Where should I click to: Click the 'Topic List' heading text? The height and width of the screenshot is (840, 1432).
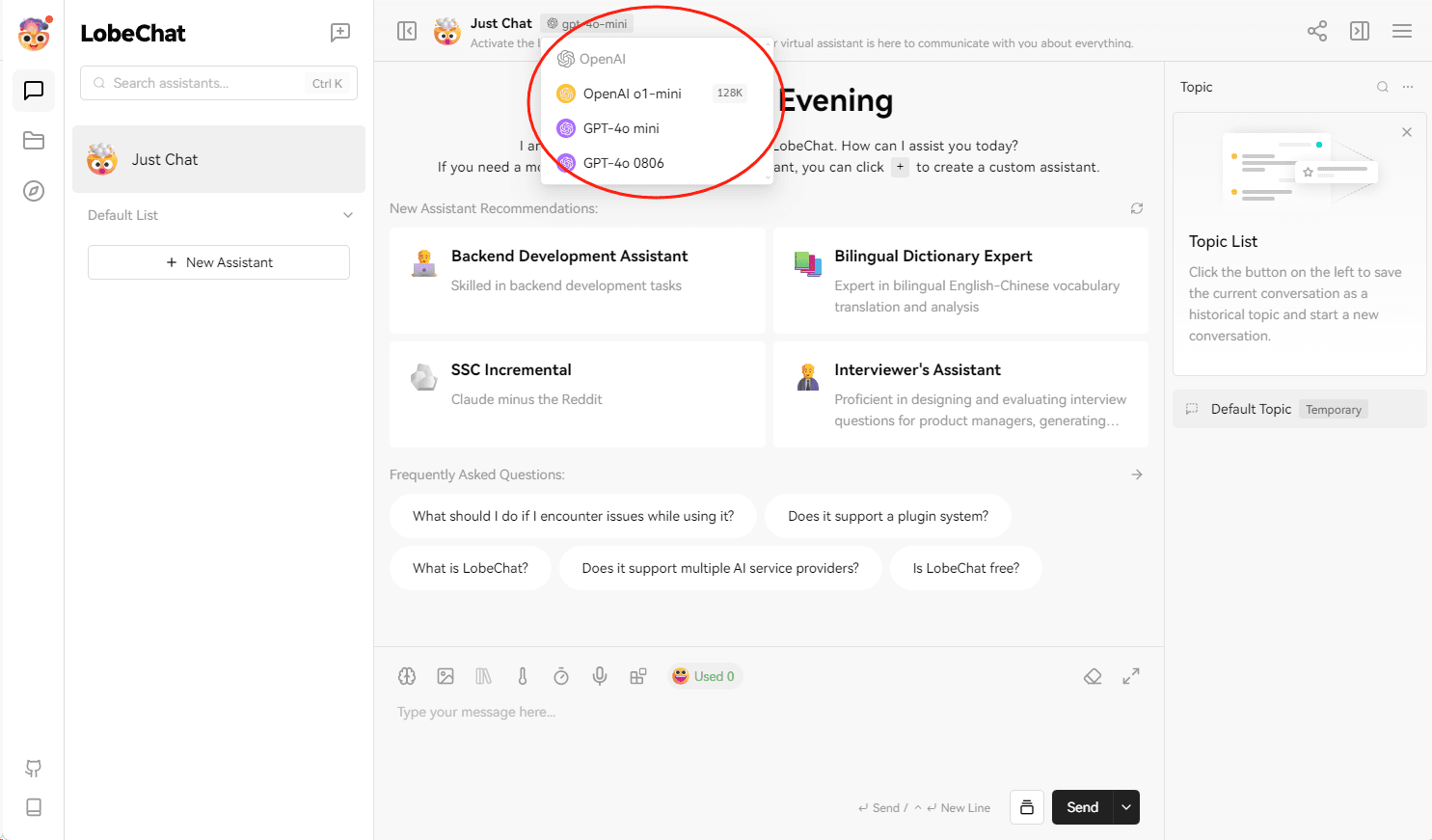coord(1223,241)
